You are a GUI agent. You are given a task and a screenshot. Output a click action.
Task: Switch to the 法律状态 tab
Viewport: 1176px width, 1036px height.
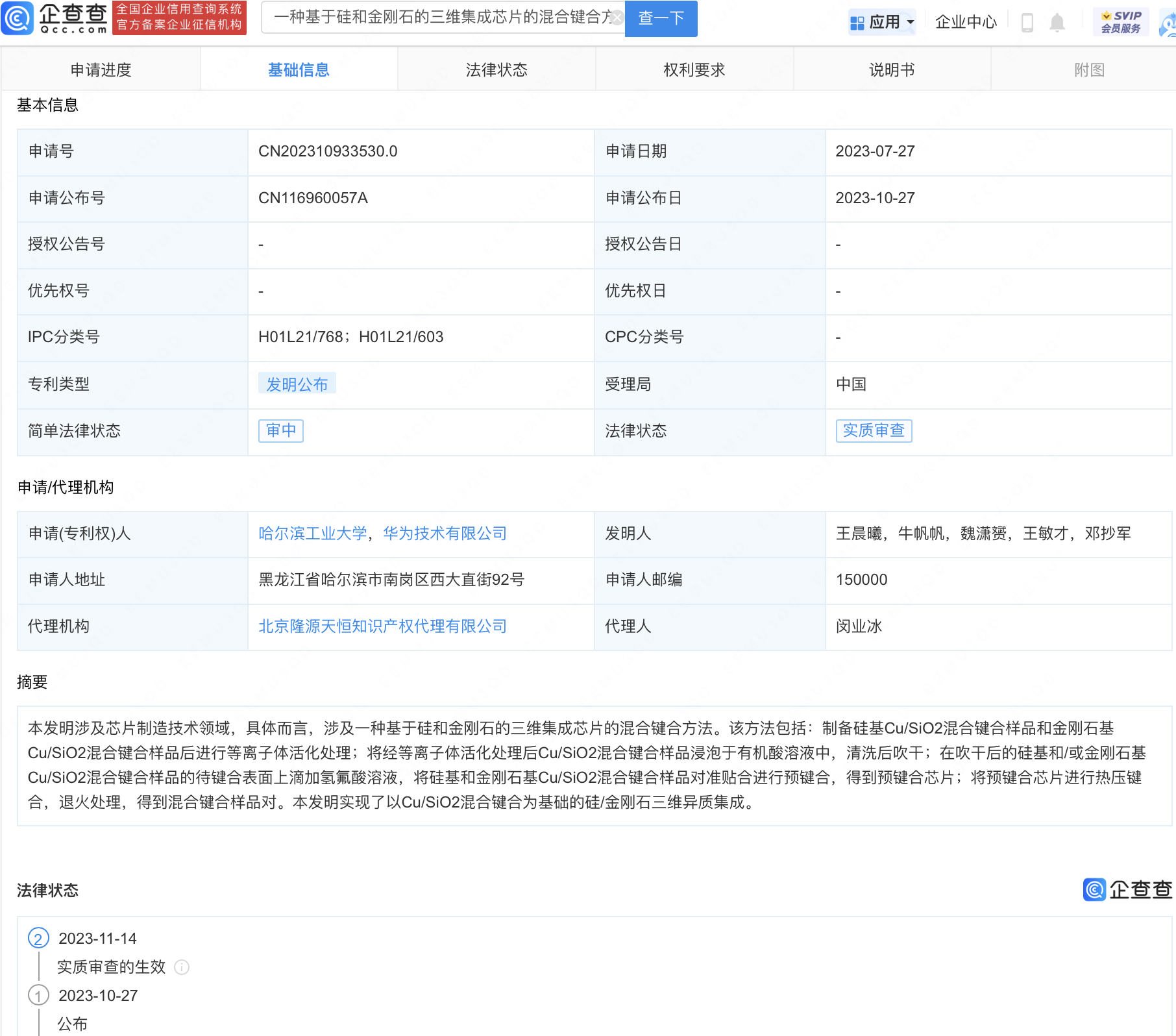pyautogui.click(x=496, y=70)
